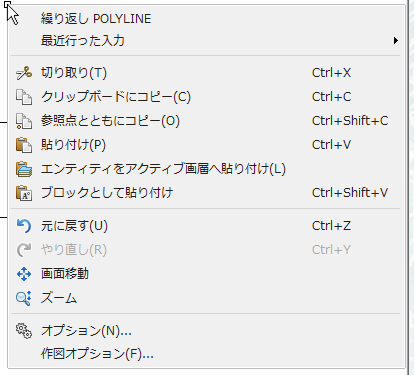Click the small grip square near the cursor
The width and height of the screenshot is (418, 375).
pos(7,4)
